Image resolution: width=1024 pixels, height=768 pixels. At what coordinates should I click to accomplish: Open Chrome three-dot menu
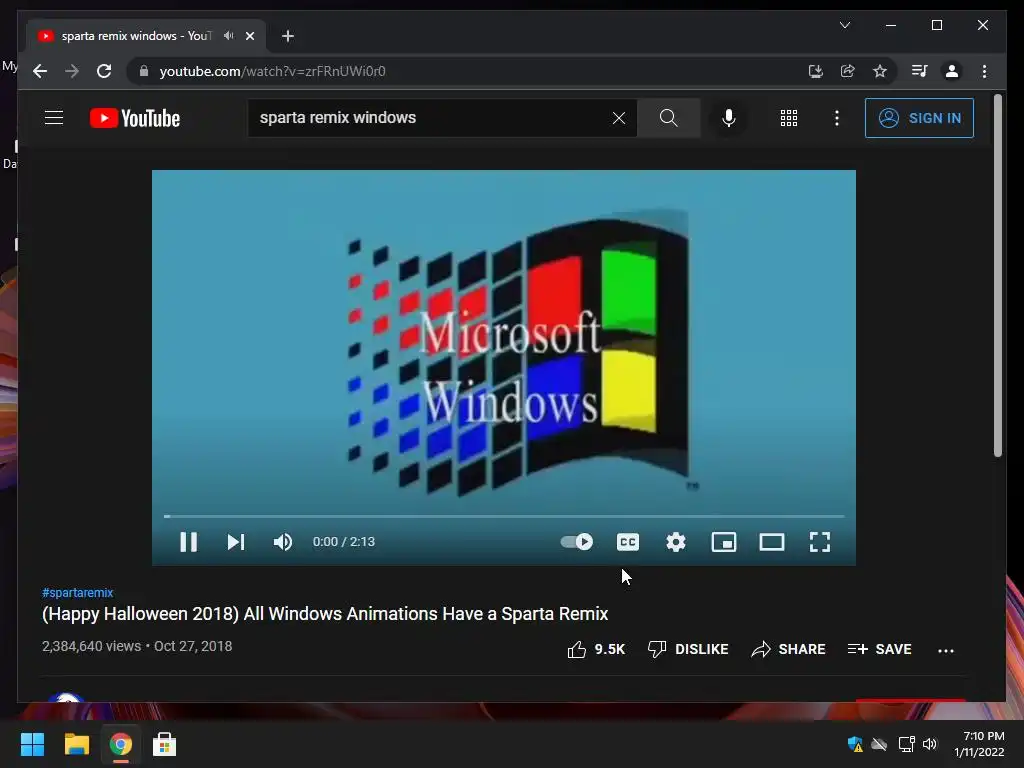coord(984,71)
